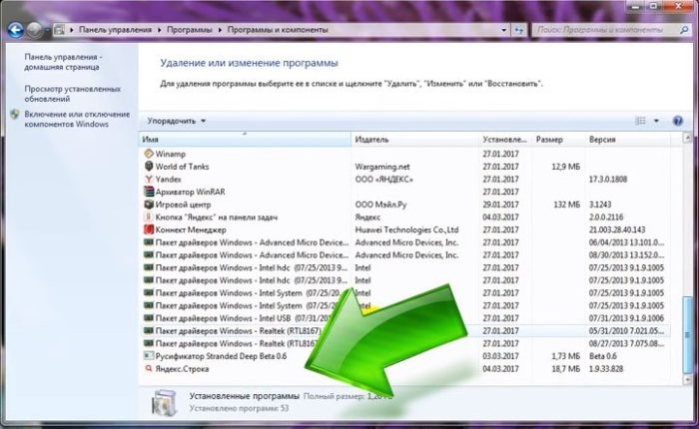Go back with the blue Back arrow
699x429 pixels.
point(16,30)
